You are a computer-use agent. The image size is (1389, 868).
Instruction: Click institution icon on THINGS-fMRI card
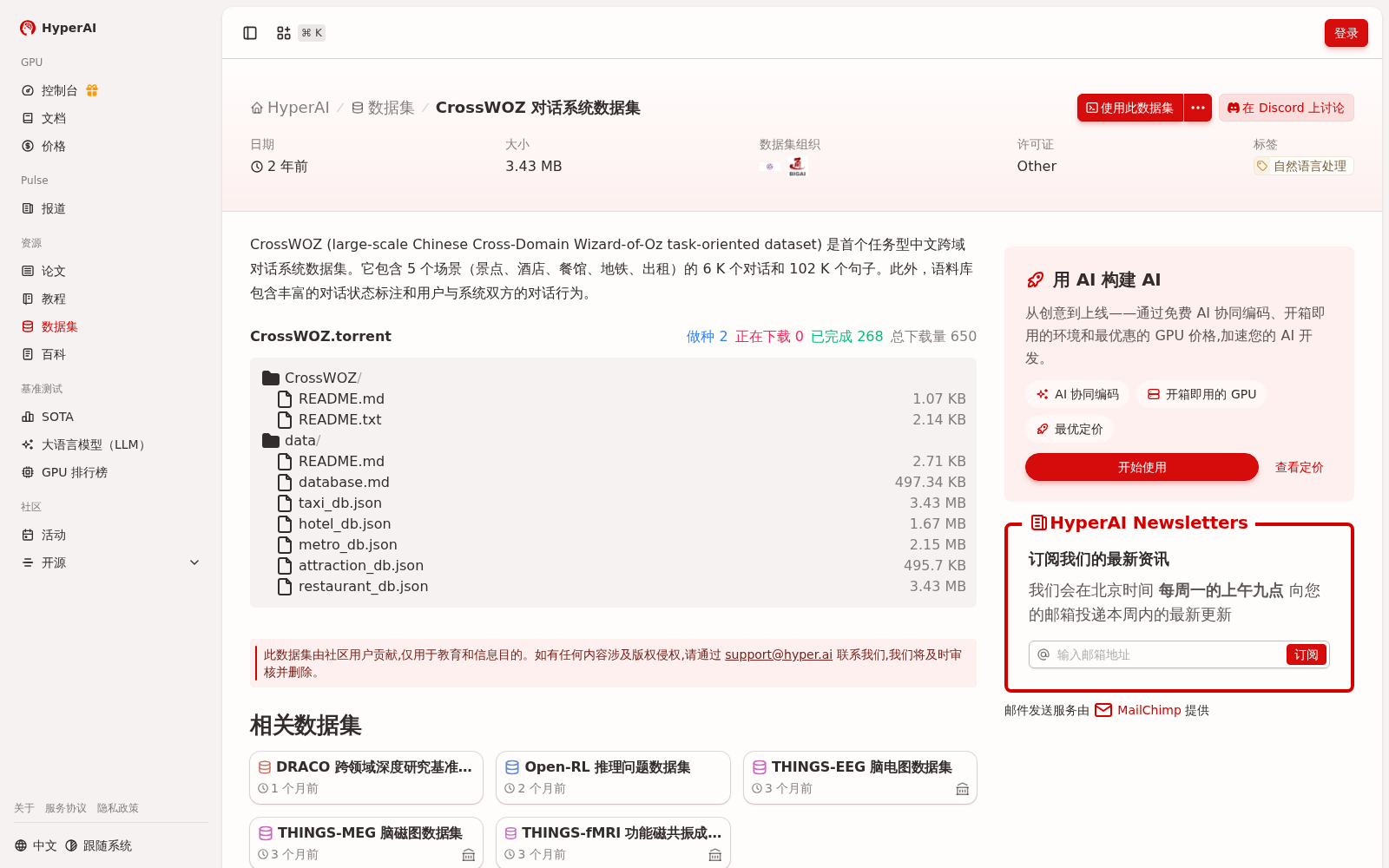(x=715, y=855)
